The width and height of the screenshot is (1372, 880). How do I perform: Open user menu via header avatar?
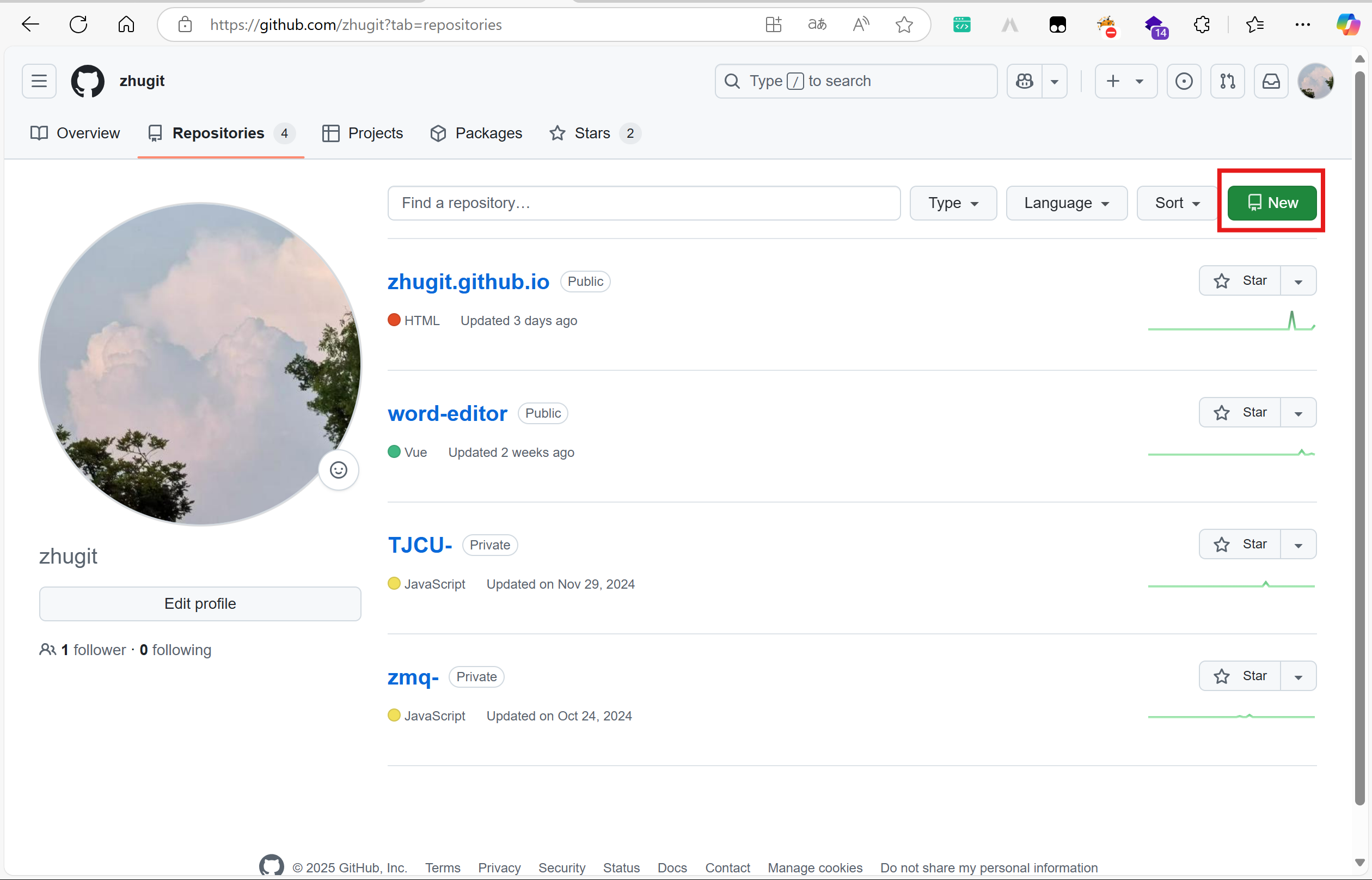pos(1315,81)
